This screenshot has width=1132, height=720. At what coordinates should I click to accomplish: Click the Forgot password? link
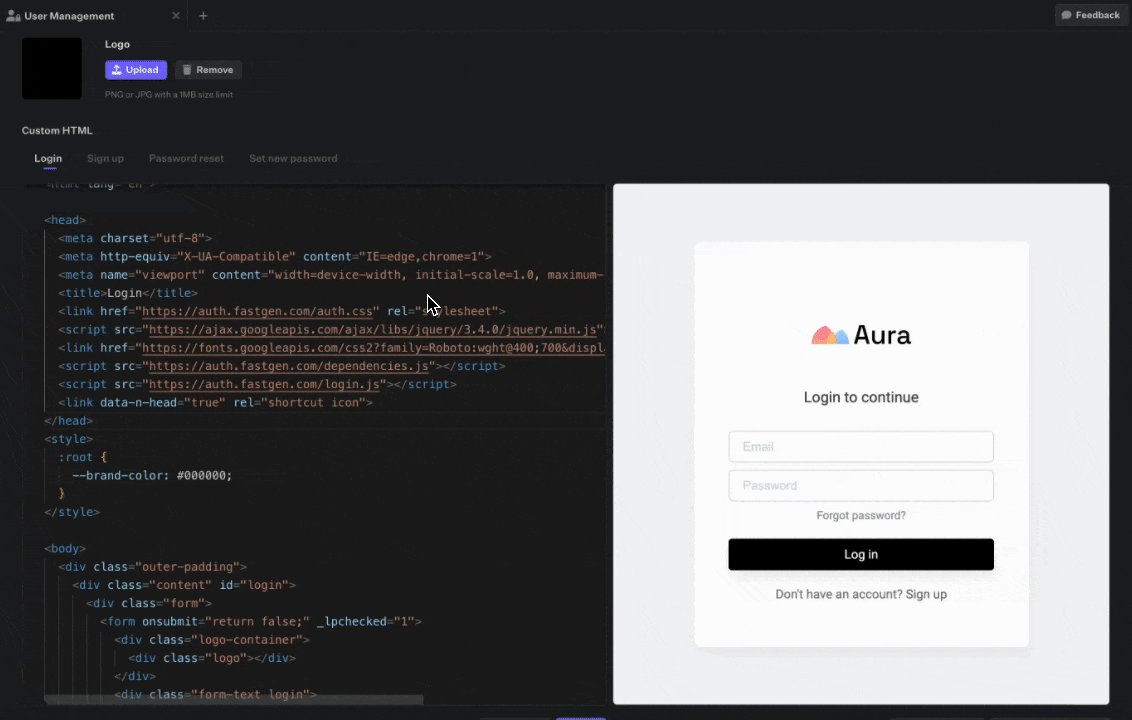pyautogui.click(x=861, y=515)
